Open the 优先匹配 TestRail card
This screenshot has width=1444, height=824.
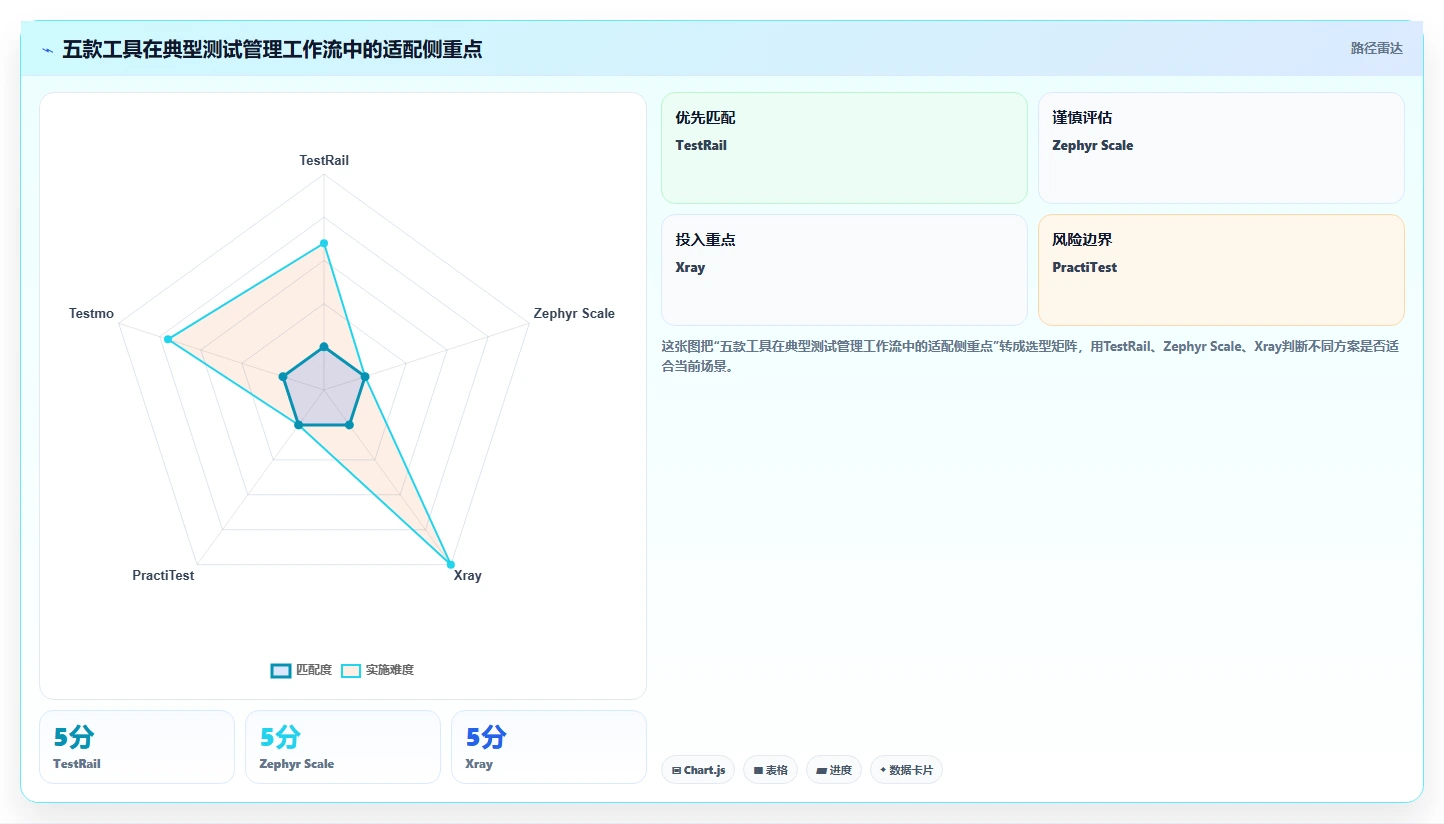pos(844,148)
